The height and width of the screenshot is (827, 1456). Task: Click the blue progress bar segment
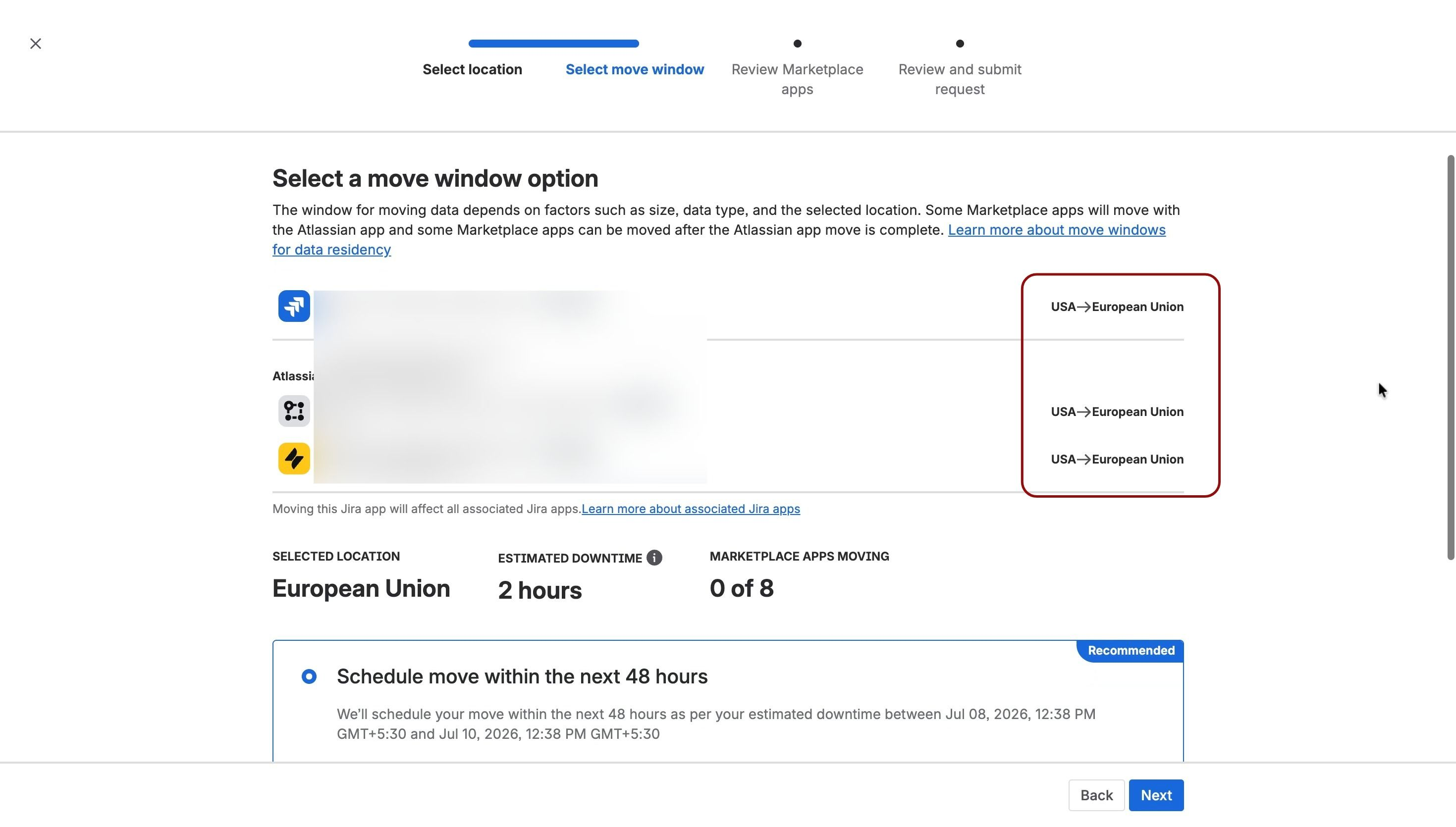click(553, 44)
